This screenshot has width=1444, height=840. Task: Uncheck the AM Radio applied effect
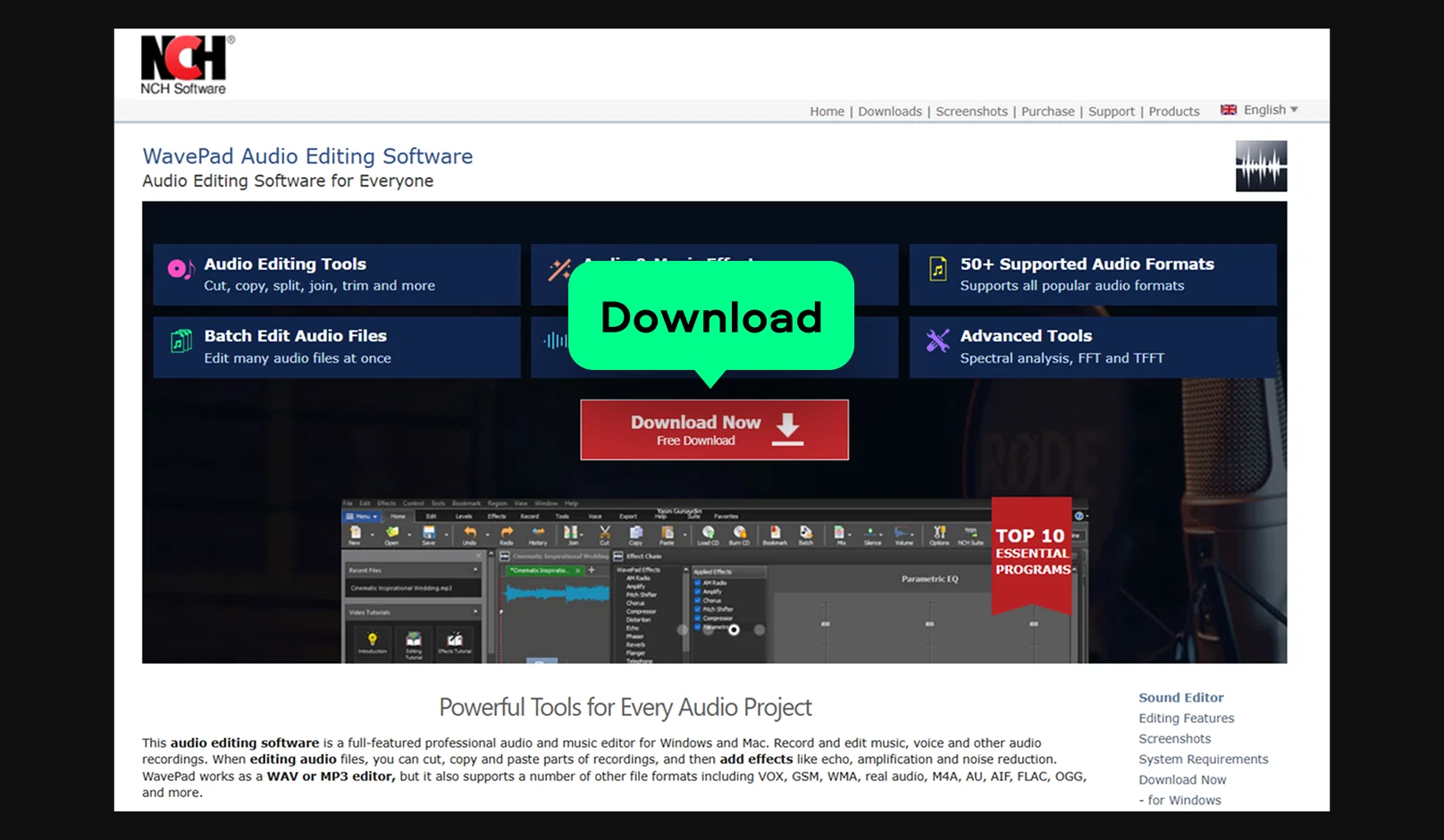(698, 583)
